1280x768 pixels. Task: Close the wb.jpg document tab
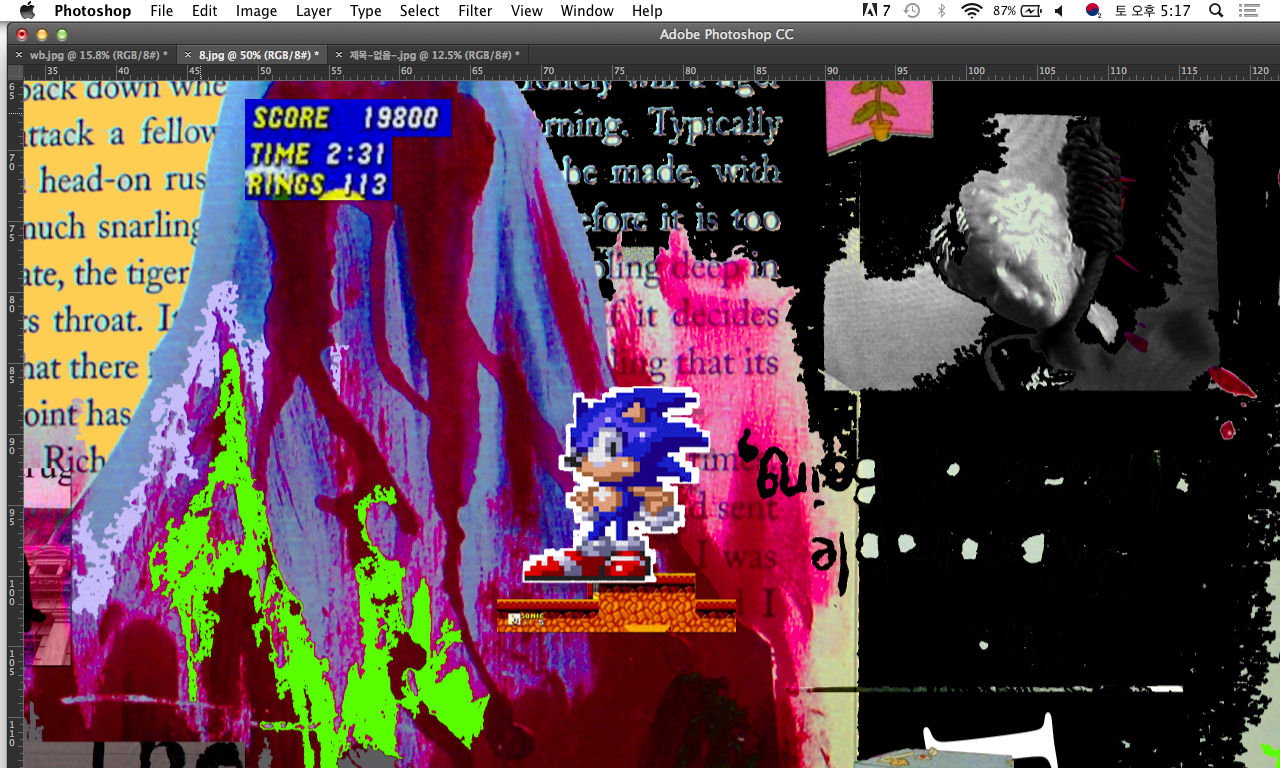19,55
